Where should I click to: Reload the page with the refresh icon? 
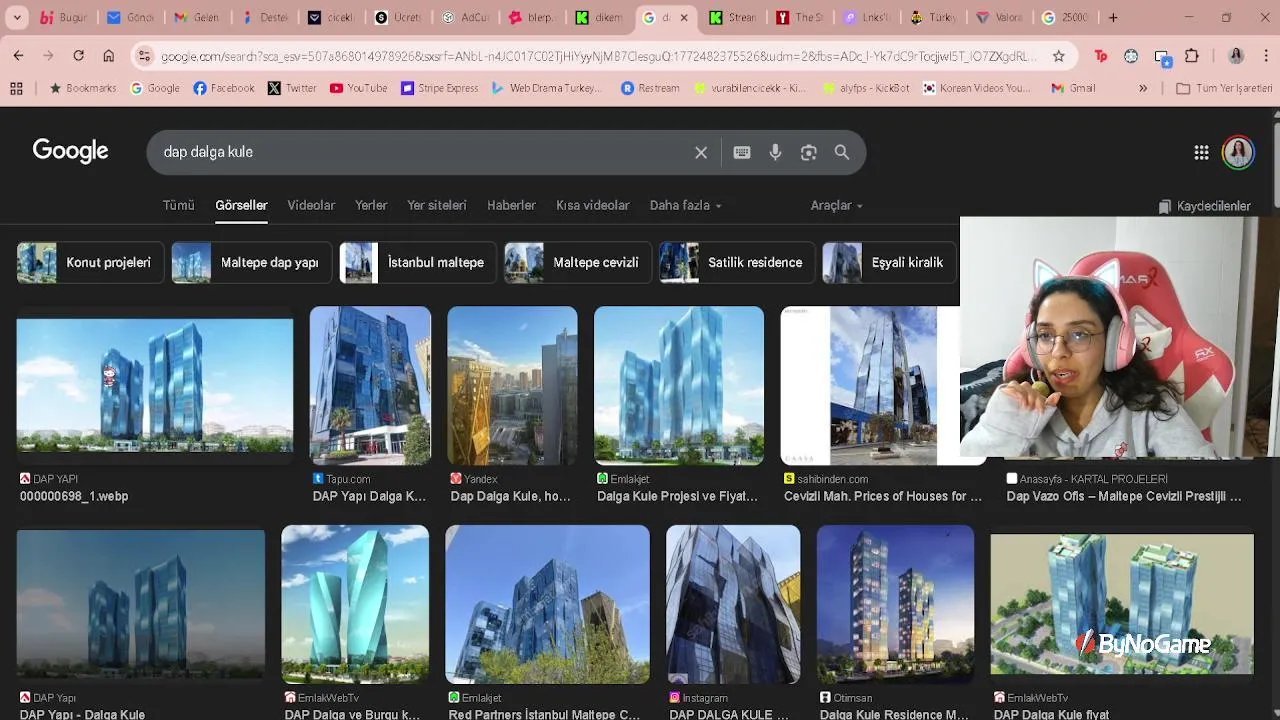coord(78,56)
